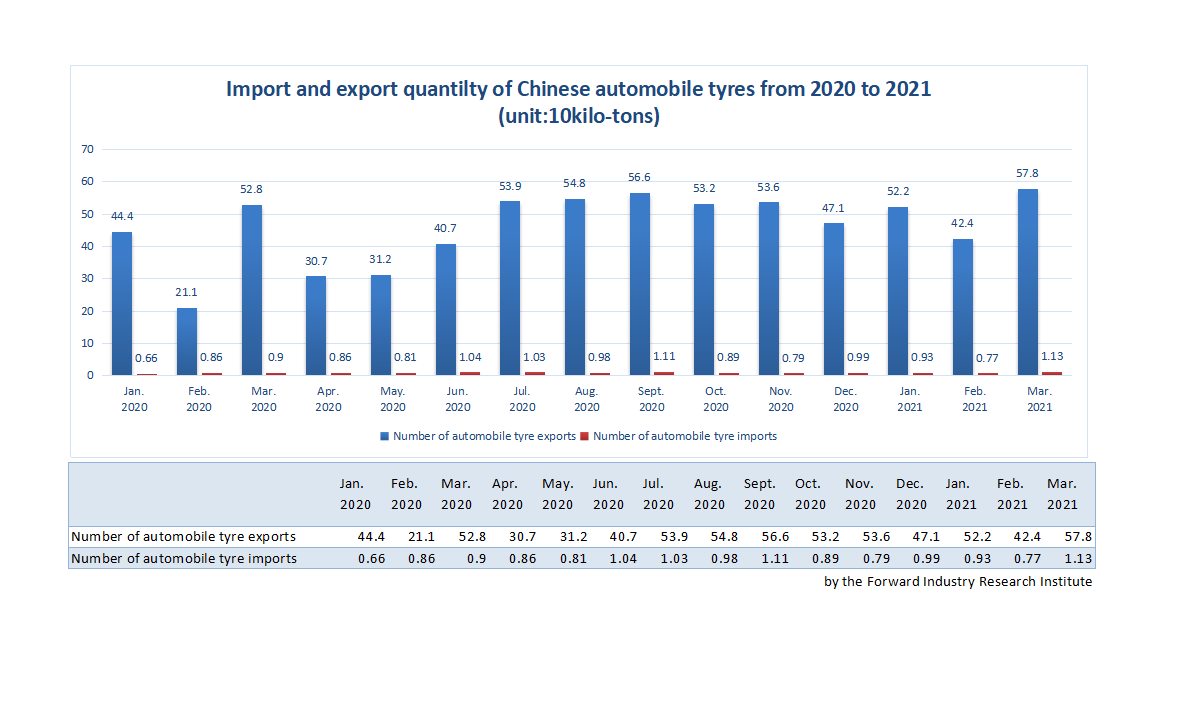
Task: Click the 52.8 label above Mar. 2020 bar
Action: 252,188
